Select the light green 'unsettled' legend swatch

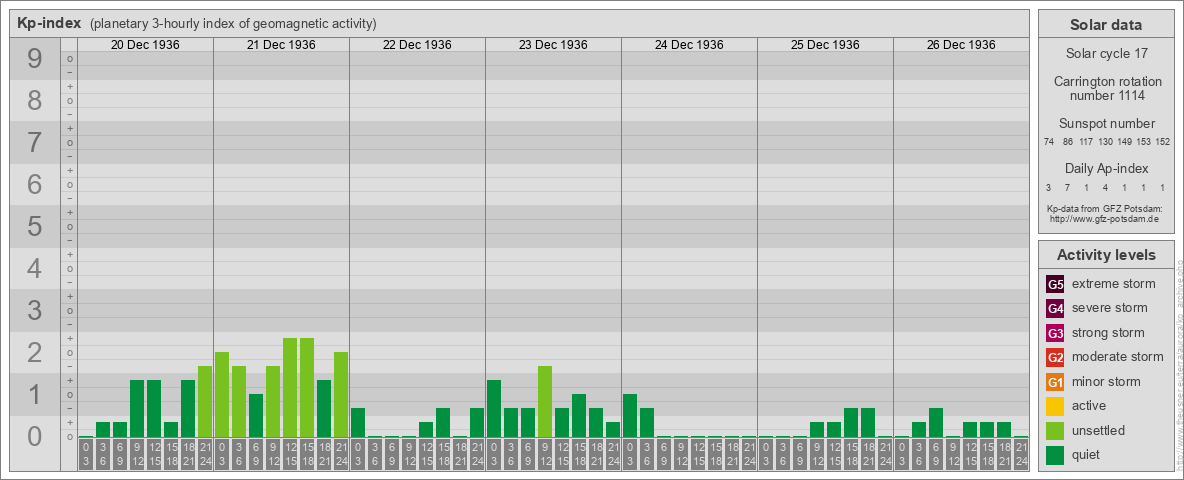[1055, 430]
